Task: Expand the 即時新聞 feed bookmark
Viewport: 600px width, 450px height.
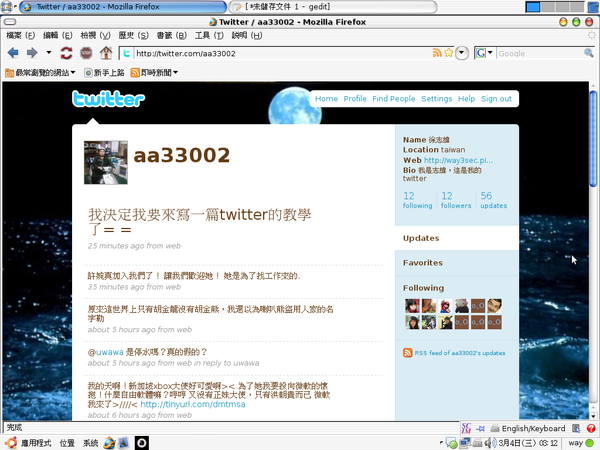Action: 154,72
